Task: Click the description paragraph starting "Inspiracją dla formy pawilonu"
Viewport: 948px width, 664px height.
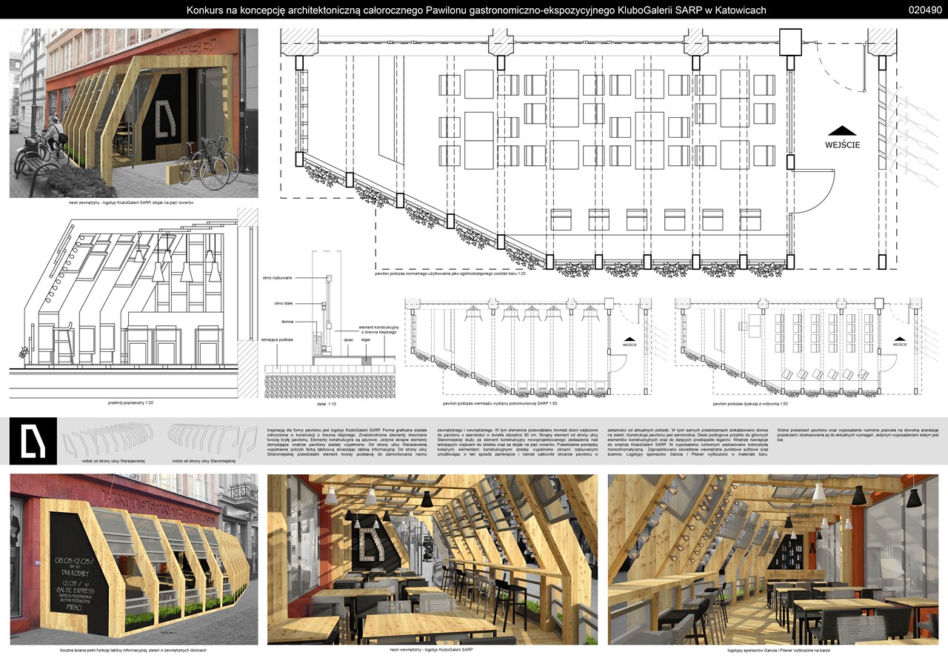Action: coord(348,442)
